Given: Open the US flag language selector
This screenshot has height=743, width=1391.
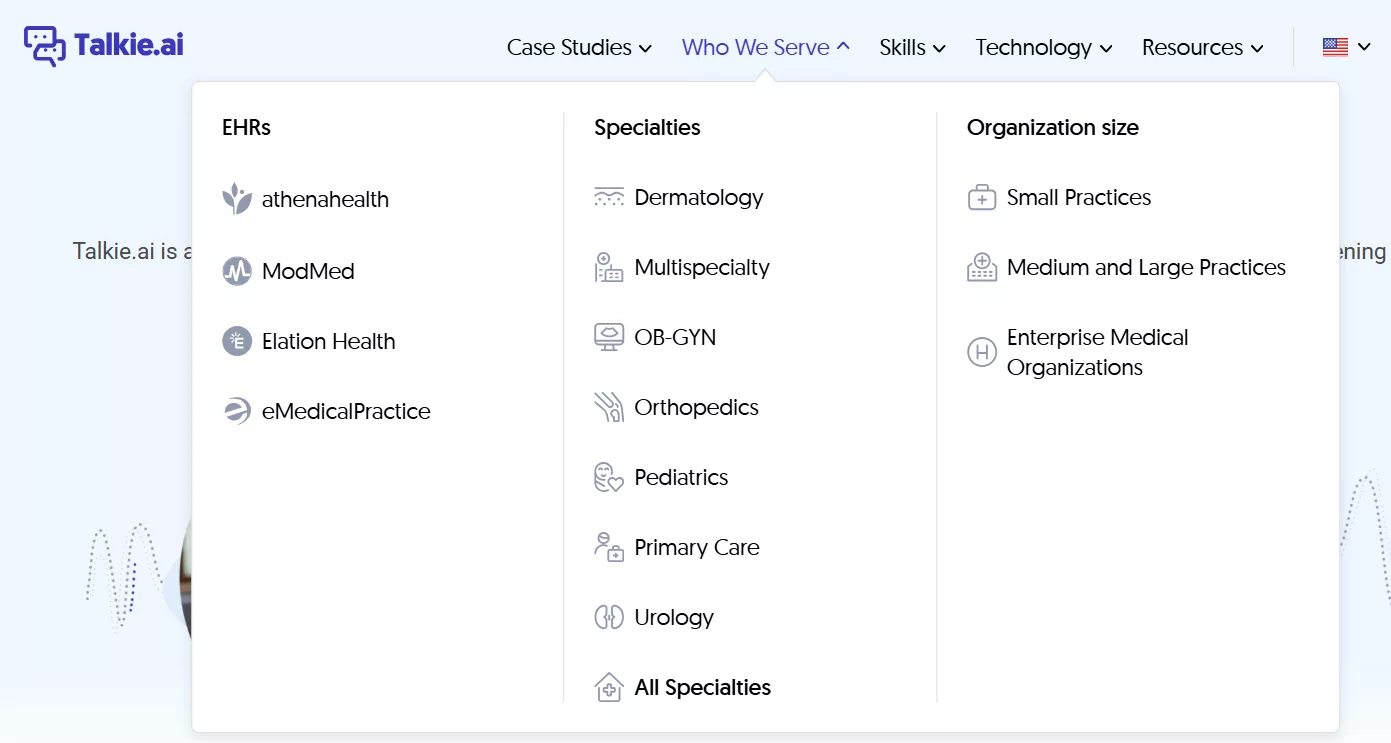Looking at the screenshot, I should click(1346, 47).
